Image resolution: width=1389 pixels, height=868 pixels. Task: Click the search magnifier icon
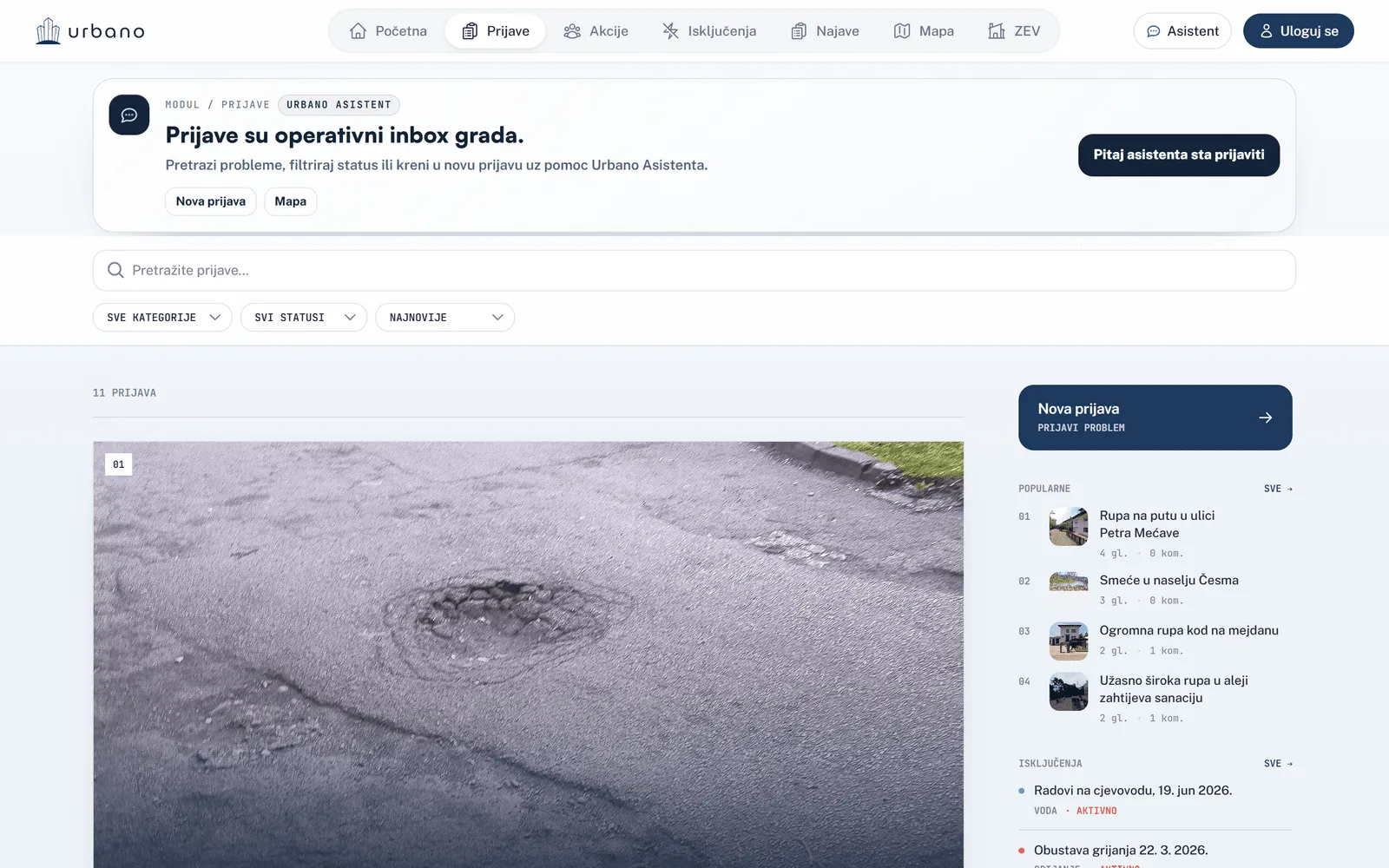[115, 271]
